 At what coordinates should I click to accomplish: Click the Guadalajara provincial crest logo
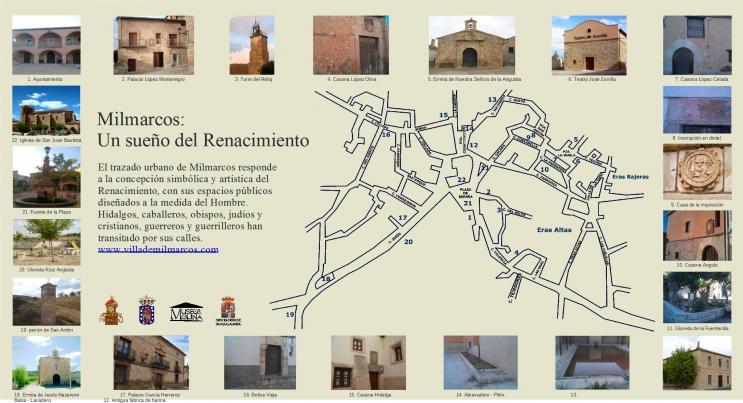point(227,310)
